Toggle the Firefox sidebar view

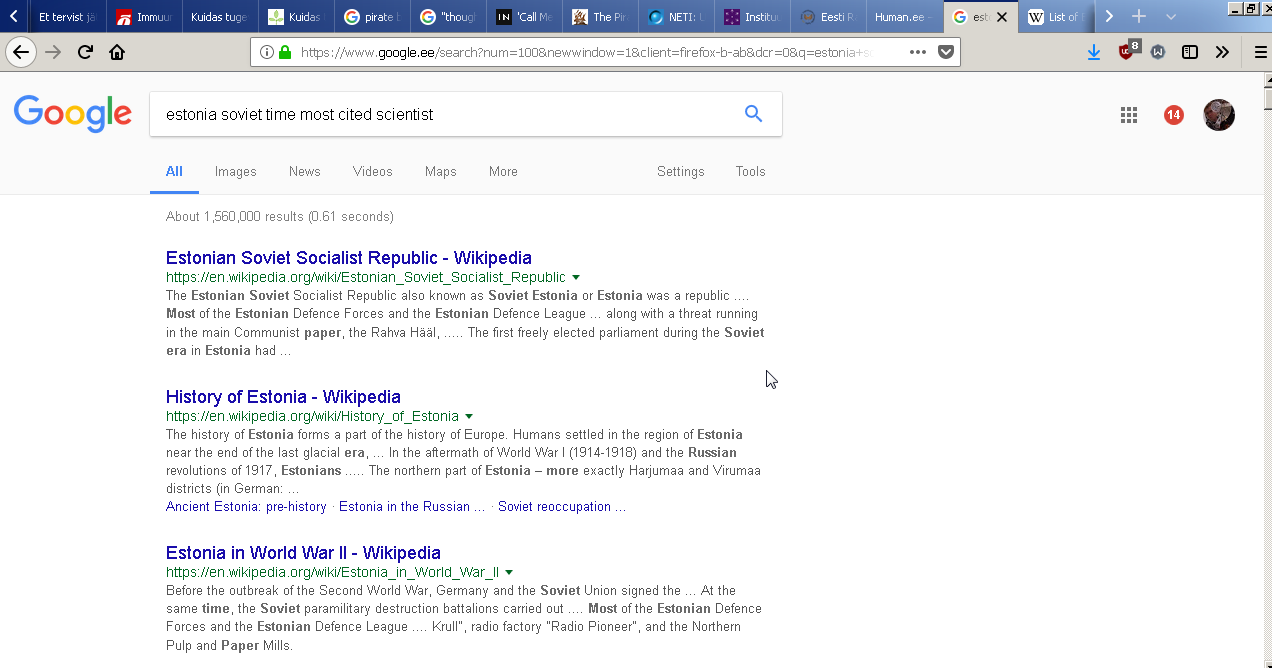(1190, 52)
